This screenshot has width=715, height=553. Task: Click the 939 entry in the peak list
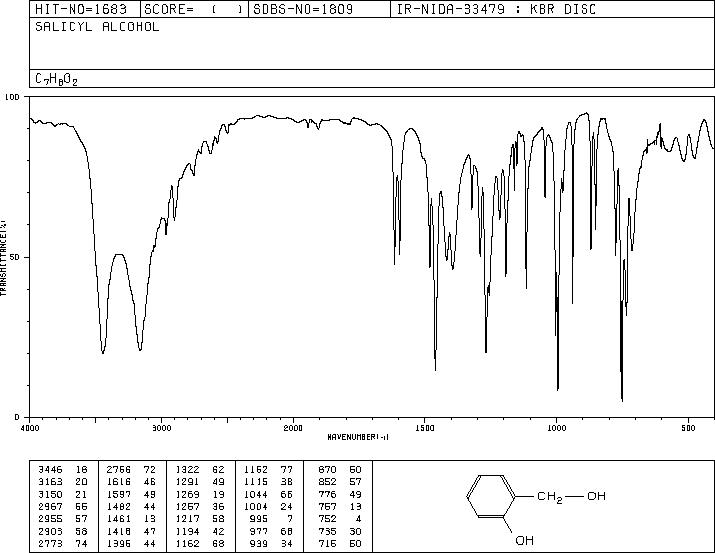[x=259, y=543]
